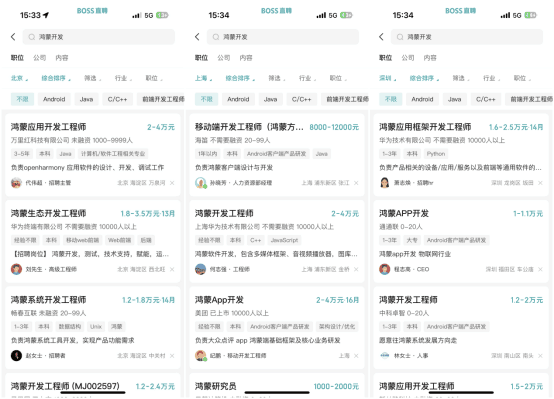Open 筛选 filter in Beijing screen

(x=93, y=78)
